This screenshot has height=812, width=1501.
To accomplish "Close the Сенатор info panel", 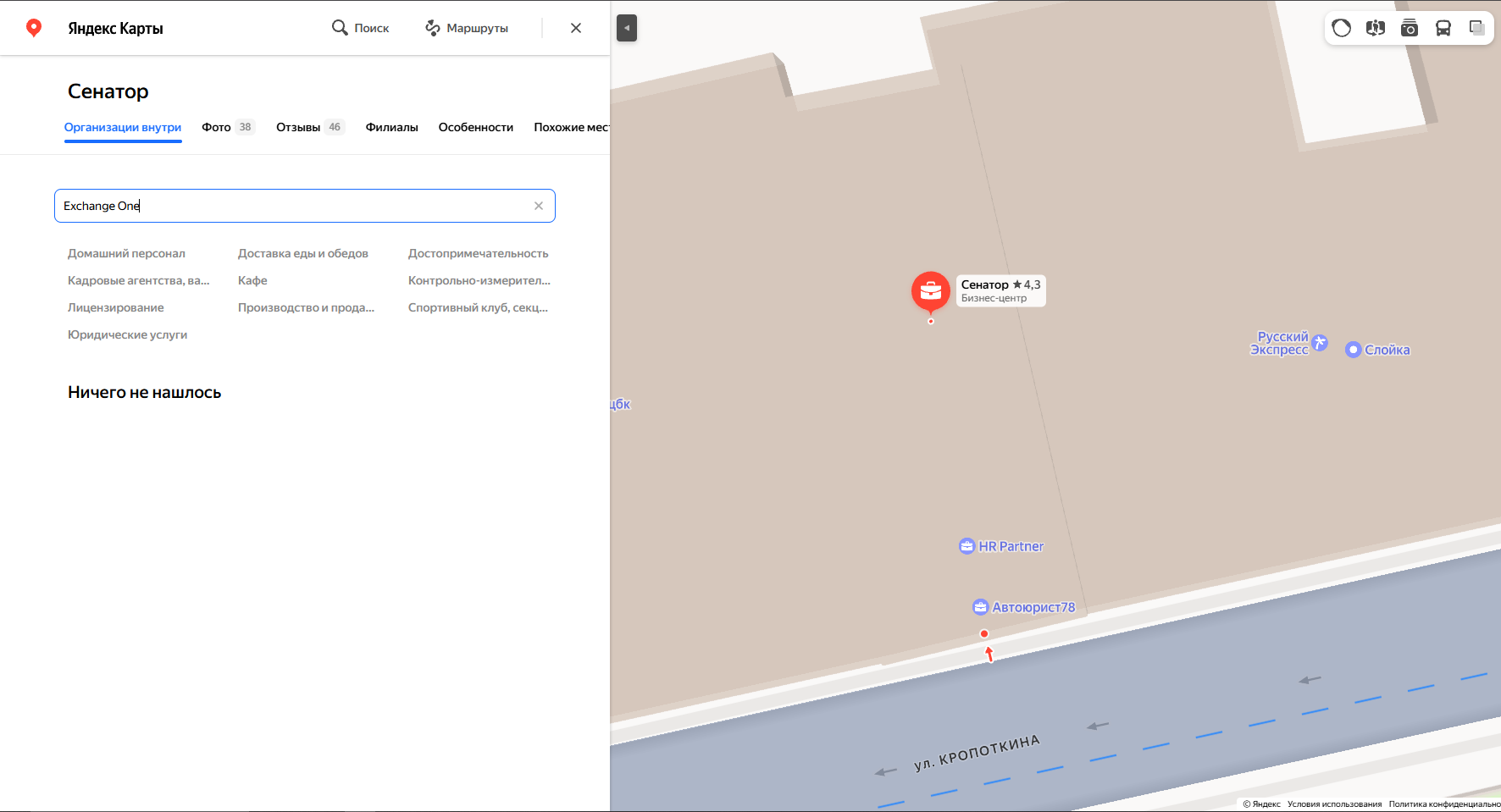I will coord(576,28).
